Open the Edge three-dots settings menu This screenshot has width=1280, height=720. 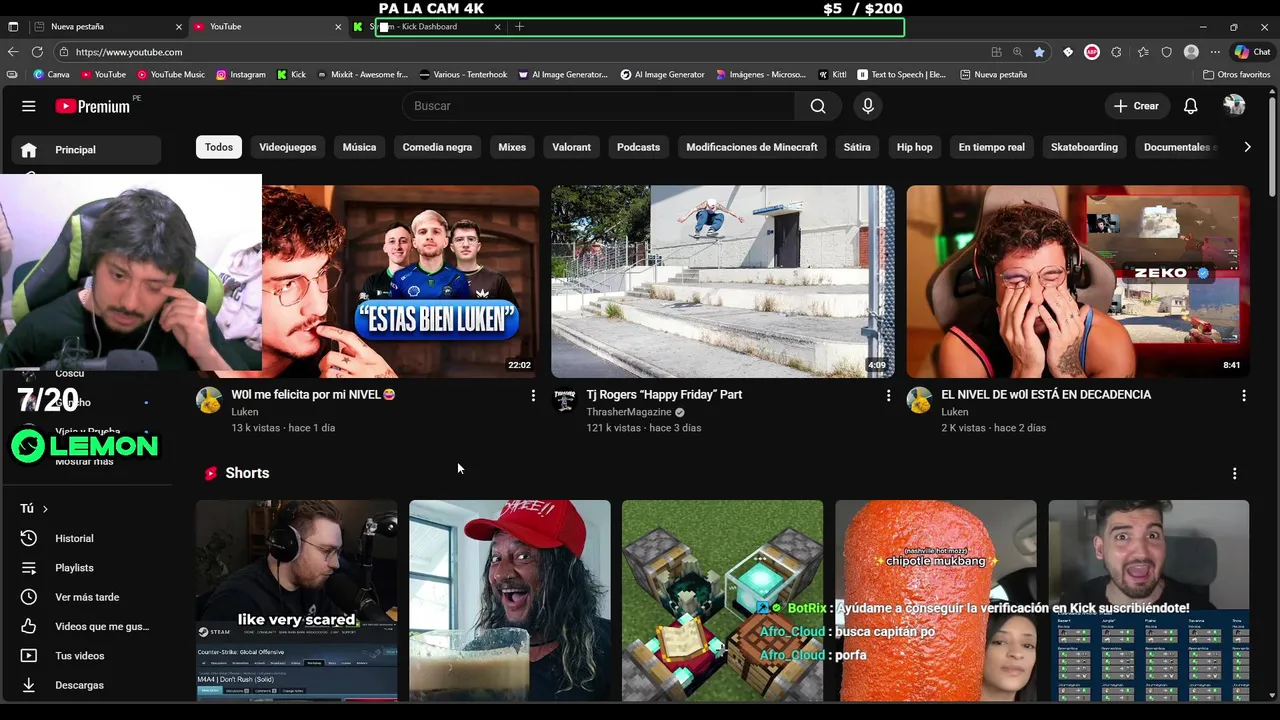click(x=1215, y=52)
